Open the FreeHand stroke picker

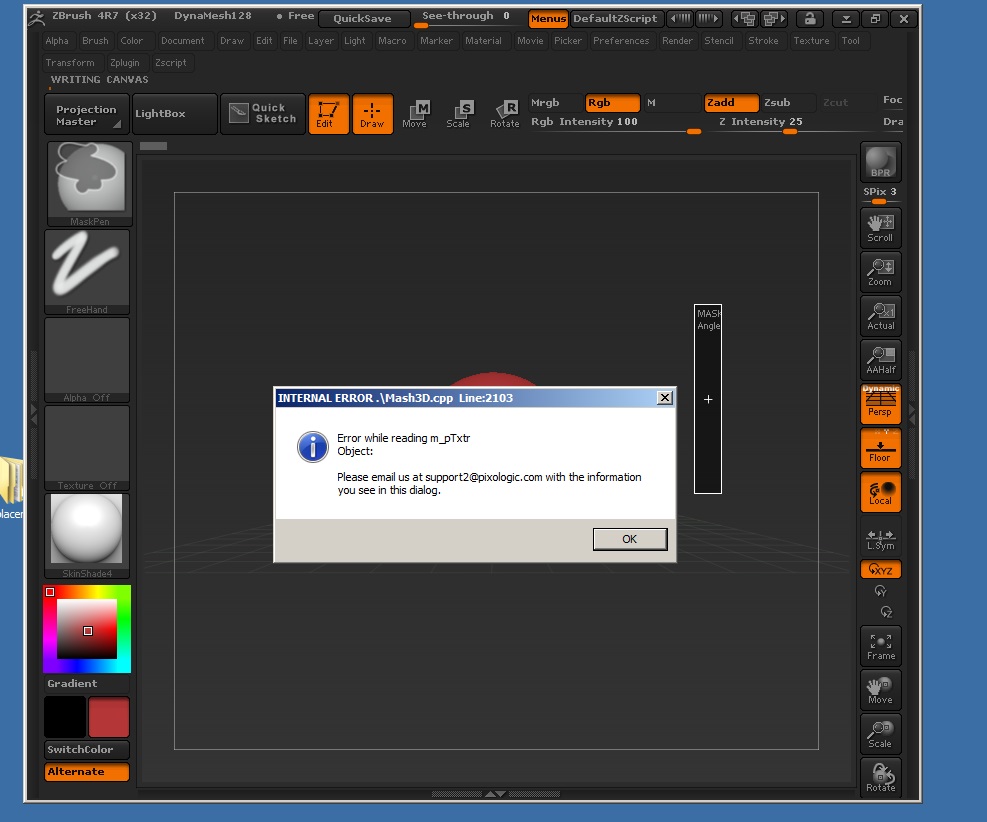pyautogui.click(x=87, y=272)
